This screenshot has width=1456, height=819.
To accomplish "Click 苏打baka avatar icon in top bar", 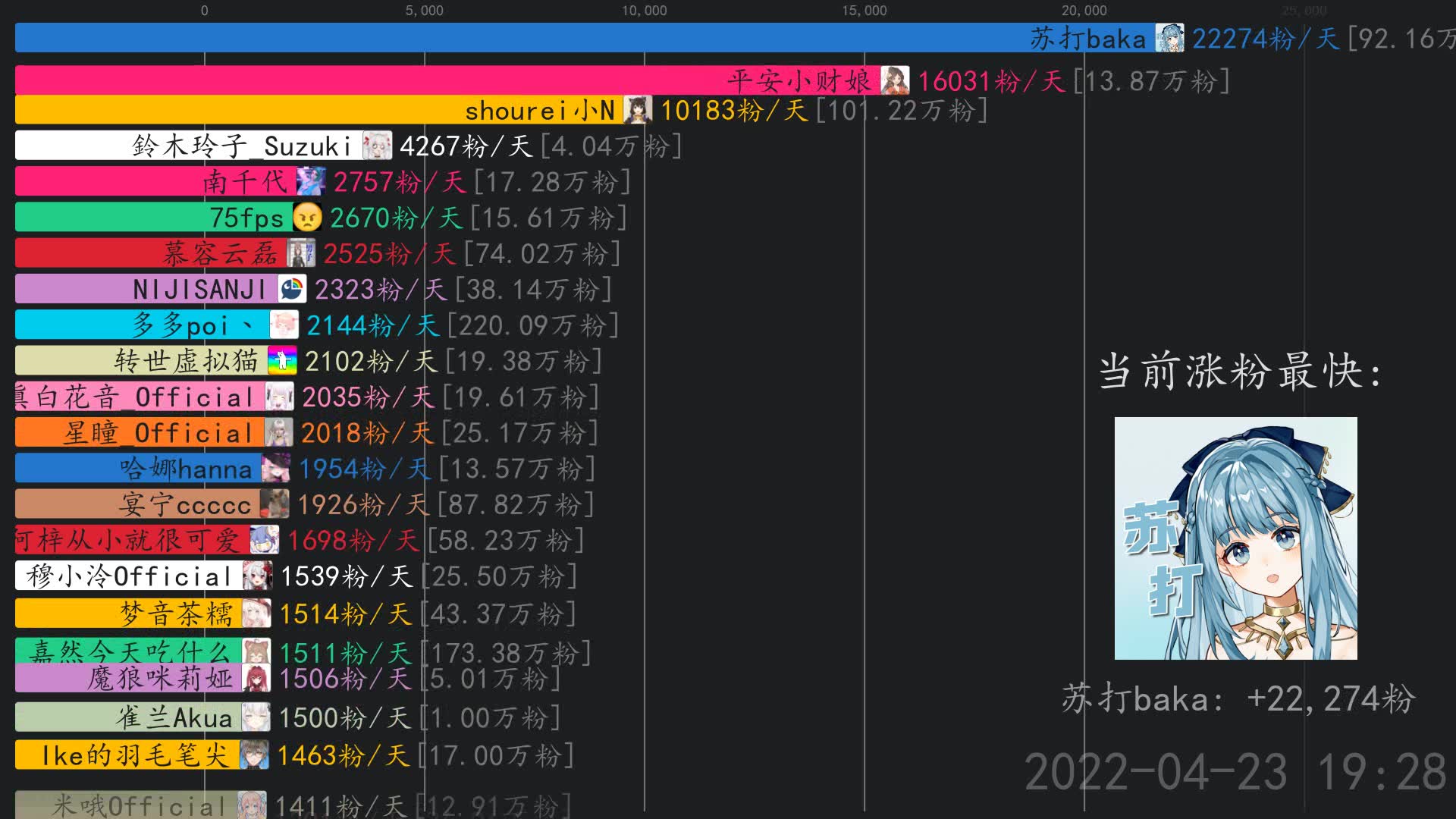I will coord(1169,38).
